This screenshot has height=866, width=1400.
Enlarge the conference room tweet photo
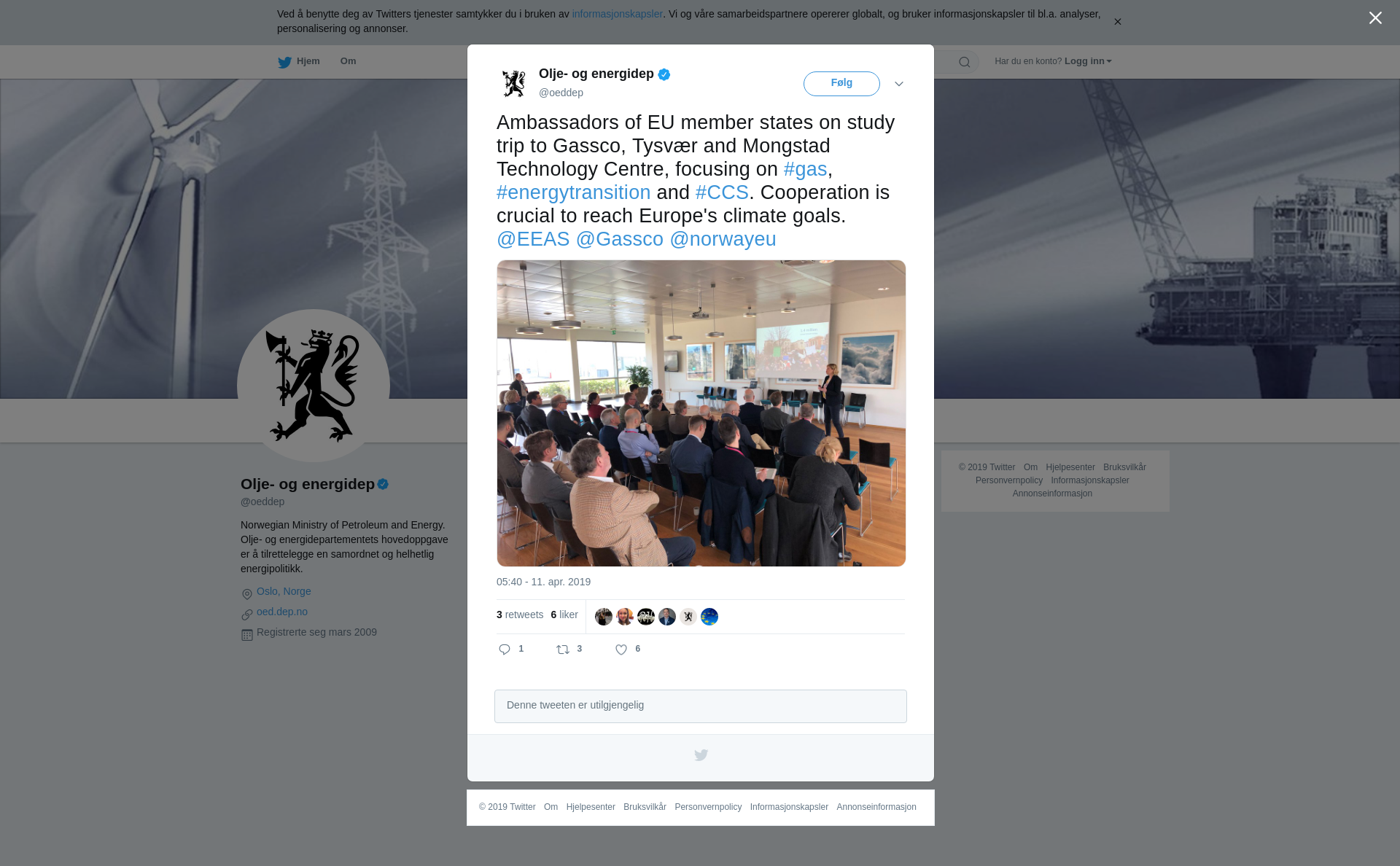[x=701, y=413]
